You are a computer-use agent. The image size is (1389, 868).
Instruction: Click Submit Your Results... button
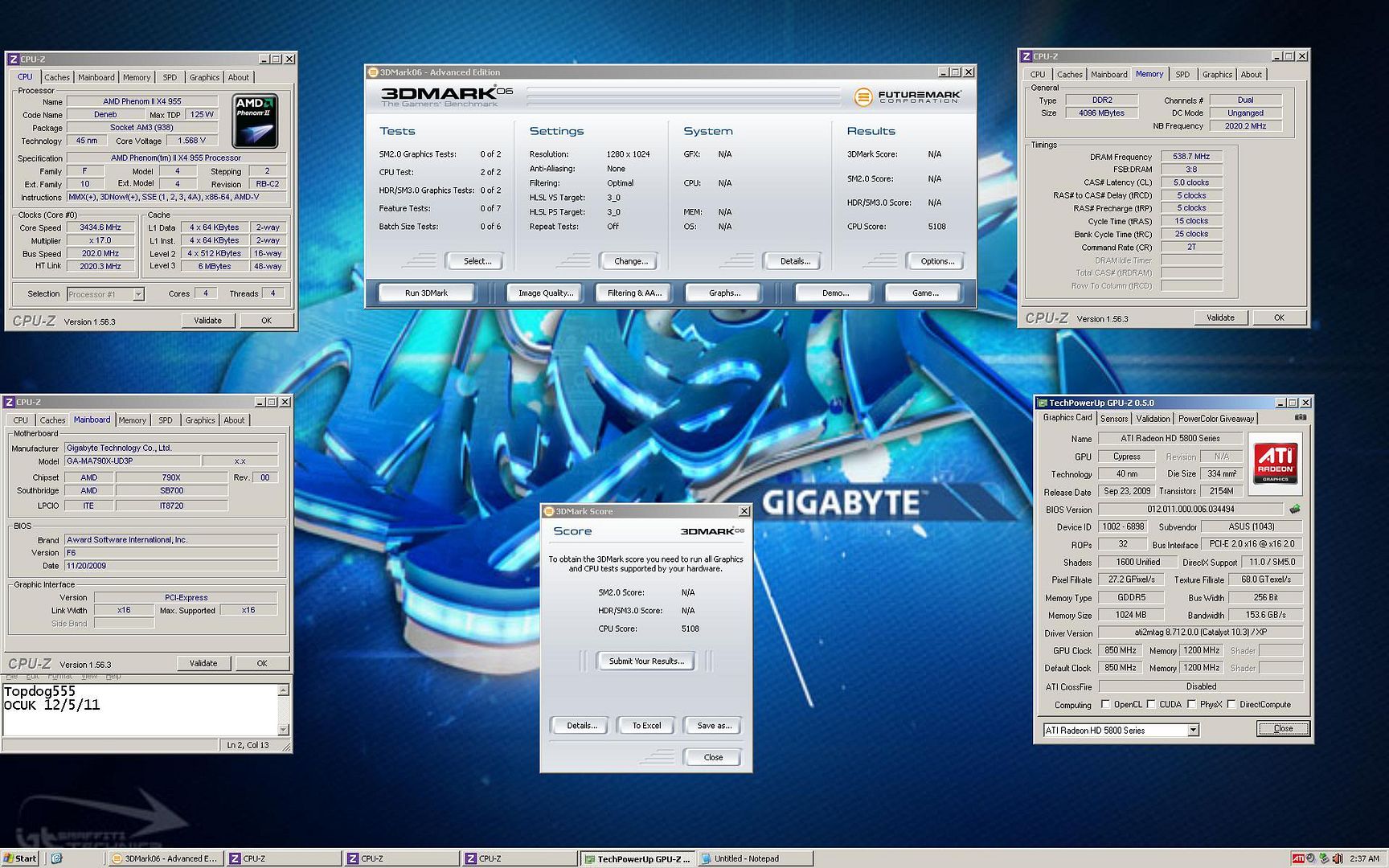(646, 661)
